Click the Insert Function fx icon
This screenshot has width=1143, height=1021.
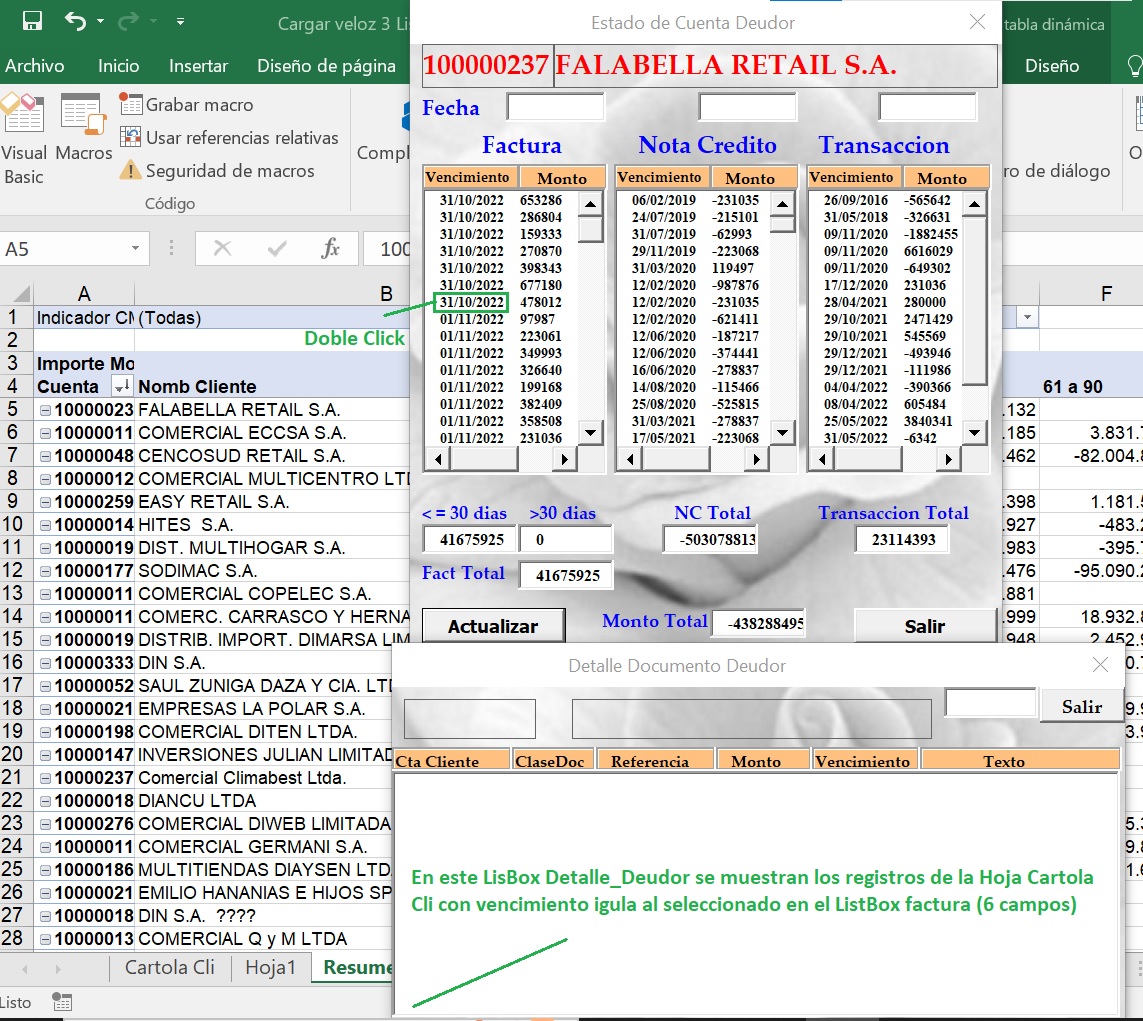tap(330, 249)
